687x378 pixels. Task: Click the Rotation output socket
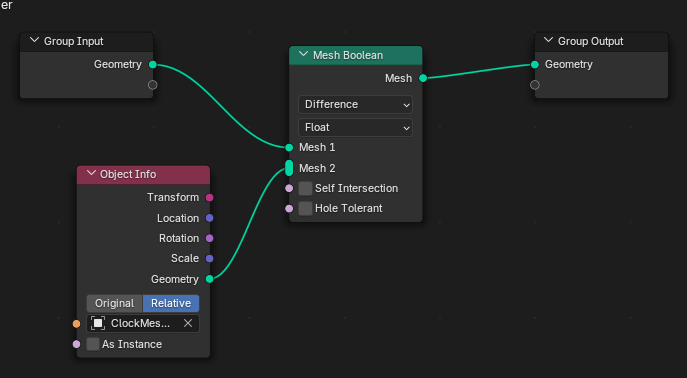[x=209, y=238]
